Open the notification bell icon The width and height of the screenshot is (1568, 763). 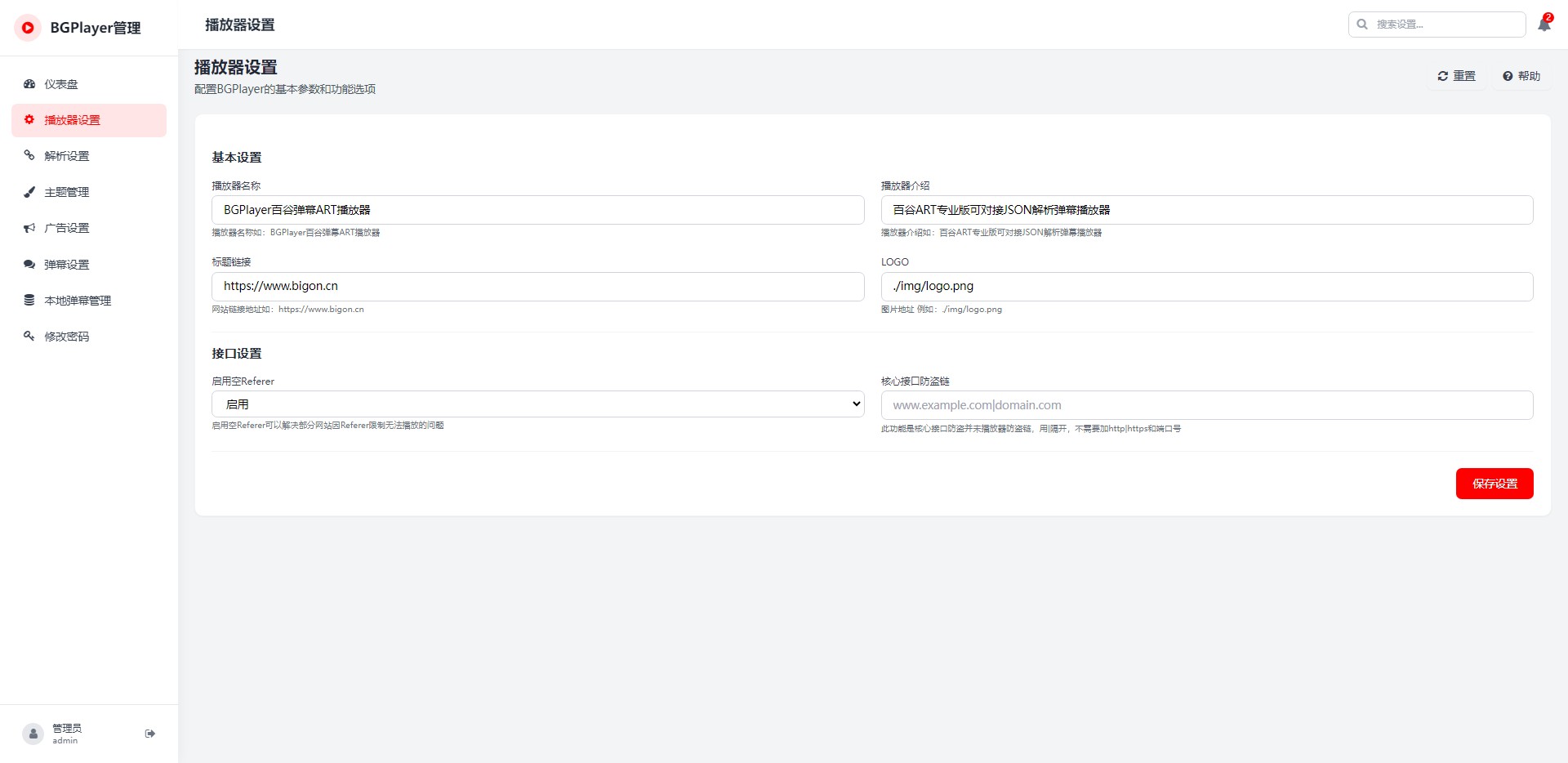pyautogui.click(x=1543, y=25)
